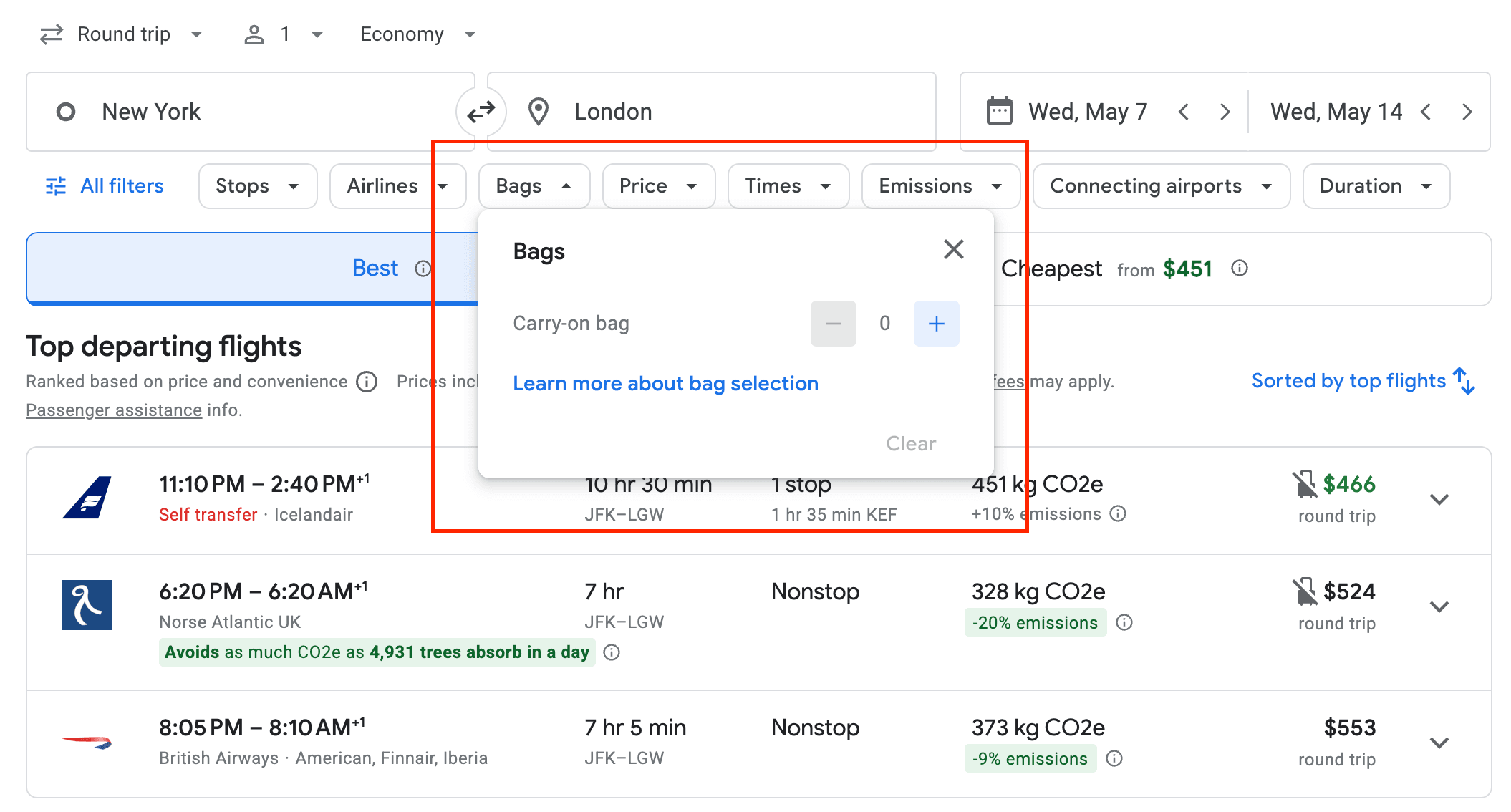Increase carry-on bag count
The height and width of the screenshot is (812, 1511).
(x=936, y=324)
